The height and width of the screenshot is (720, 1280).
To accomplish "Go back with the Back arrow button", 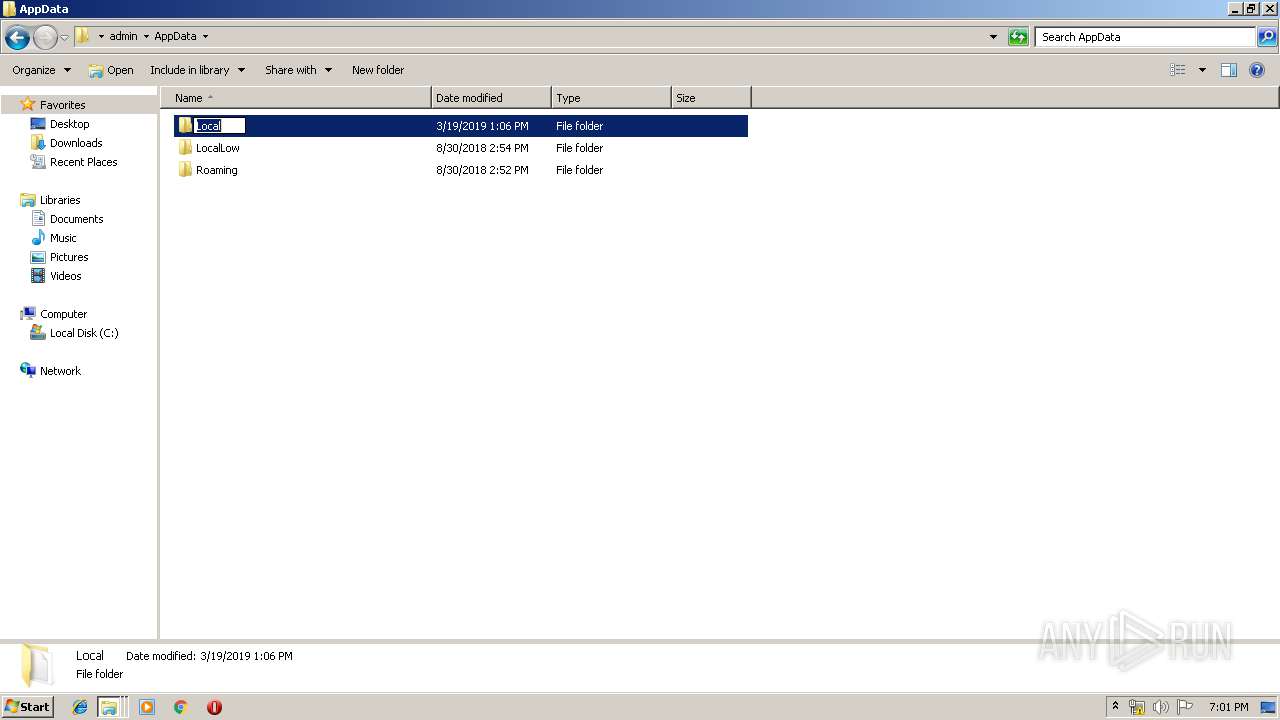I will [x=17, y=38].
